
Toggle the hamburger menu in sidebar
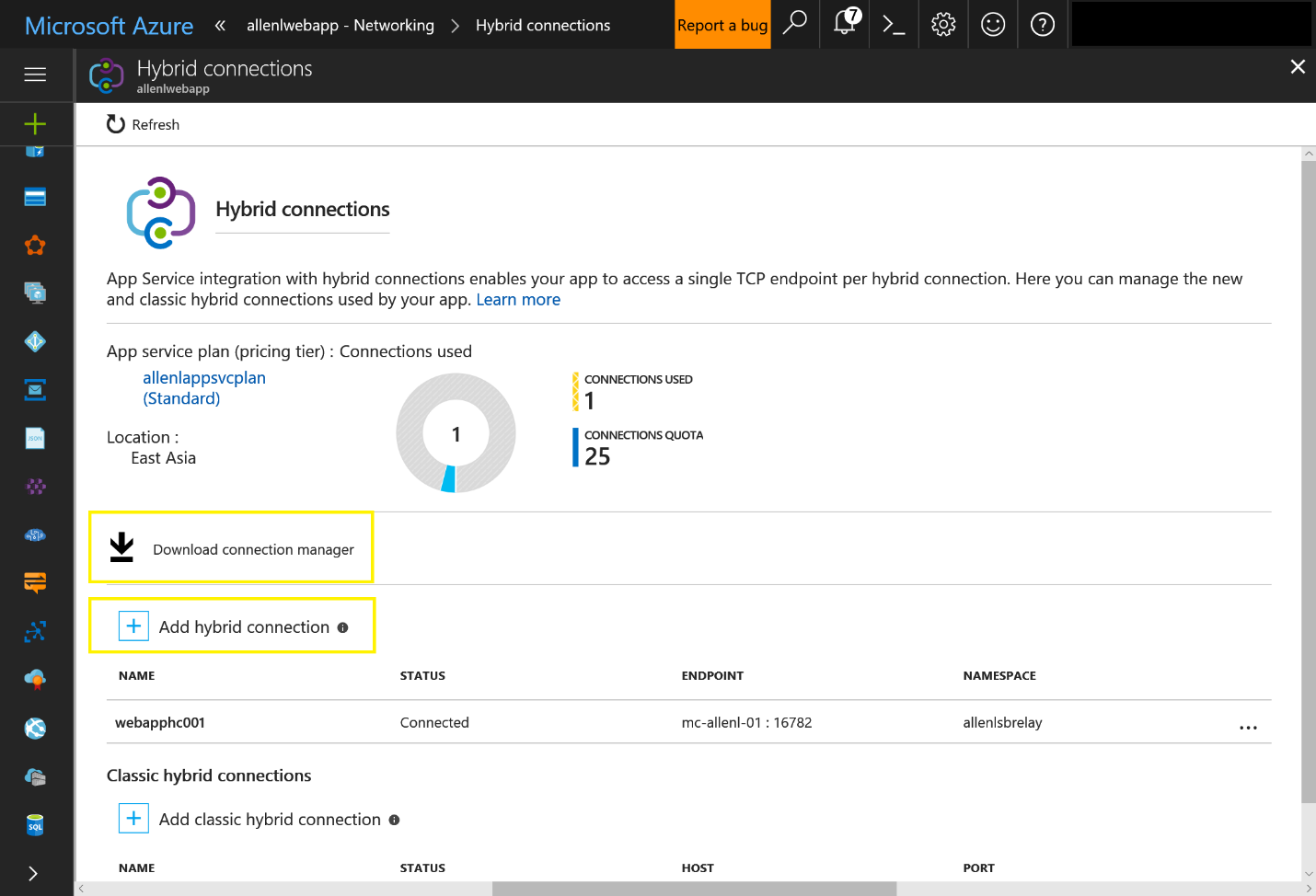coord(35,75)
